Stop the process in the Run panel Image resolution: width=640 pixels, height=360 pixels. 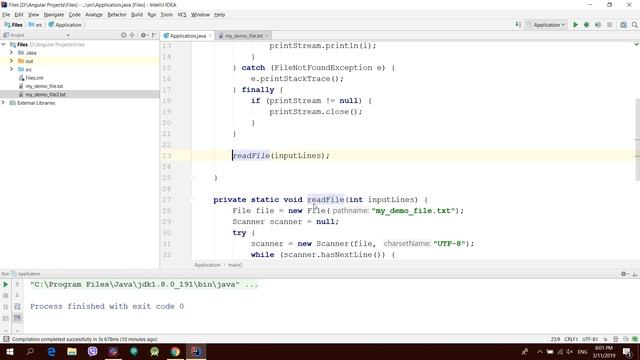click(6, 296)
